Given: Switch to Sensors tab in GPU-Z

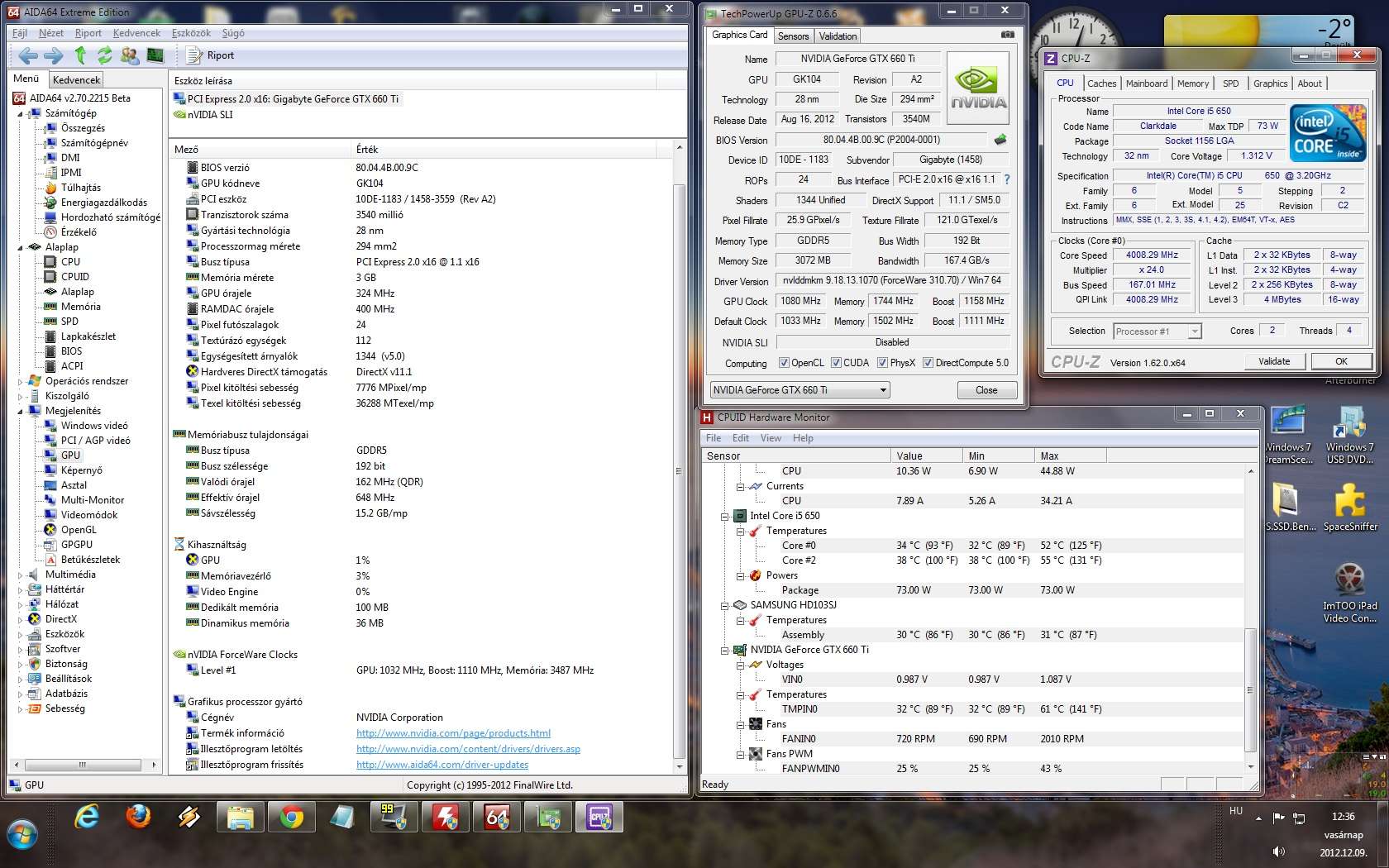Looking at the screenshot, I should pyautogui.click(x=793, y=36).
